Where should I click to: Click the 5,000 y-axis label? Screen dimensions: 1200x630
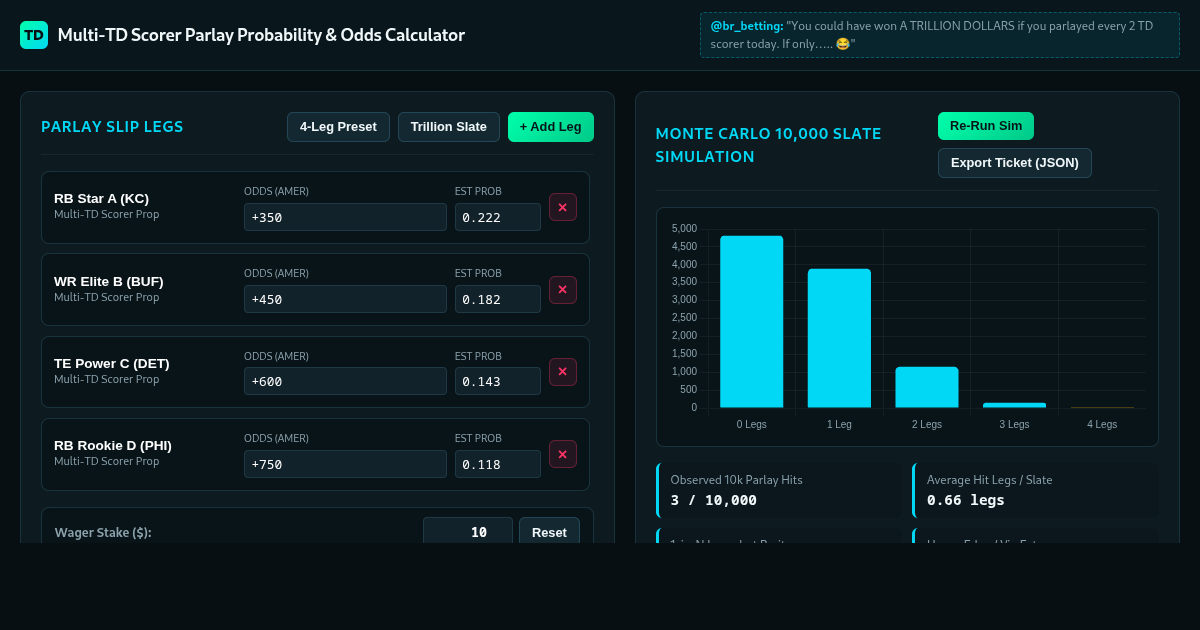pyautogui.click(x=684, y=229)
